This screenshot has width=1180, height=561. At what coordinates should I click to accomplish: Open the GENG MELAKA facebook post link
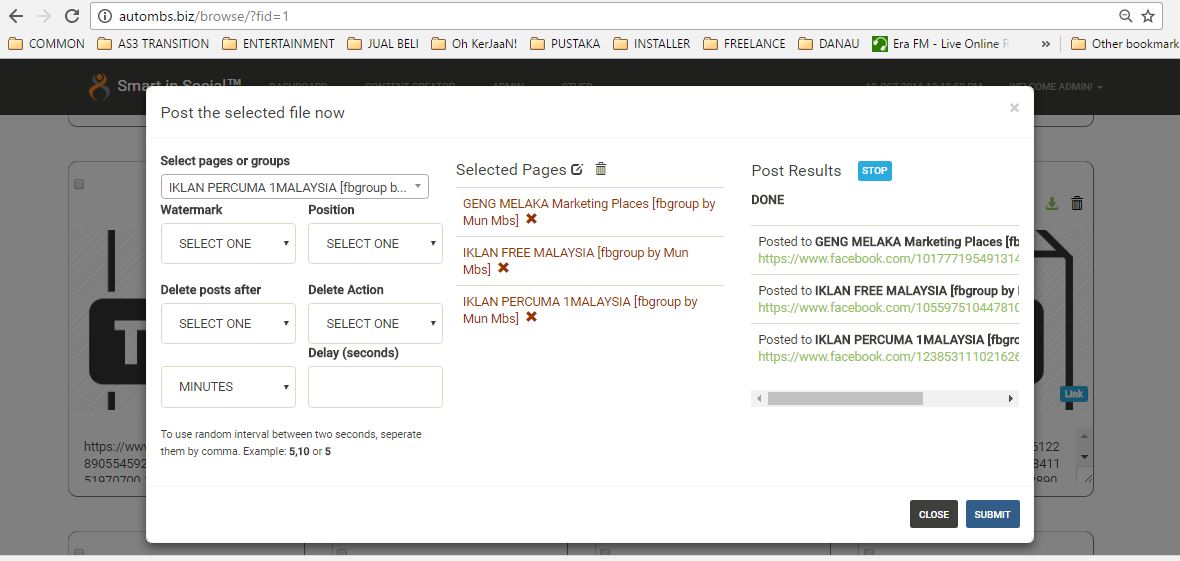pyautogui.click(x=888, y=258)
